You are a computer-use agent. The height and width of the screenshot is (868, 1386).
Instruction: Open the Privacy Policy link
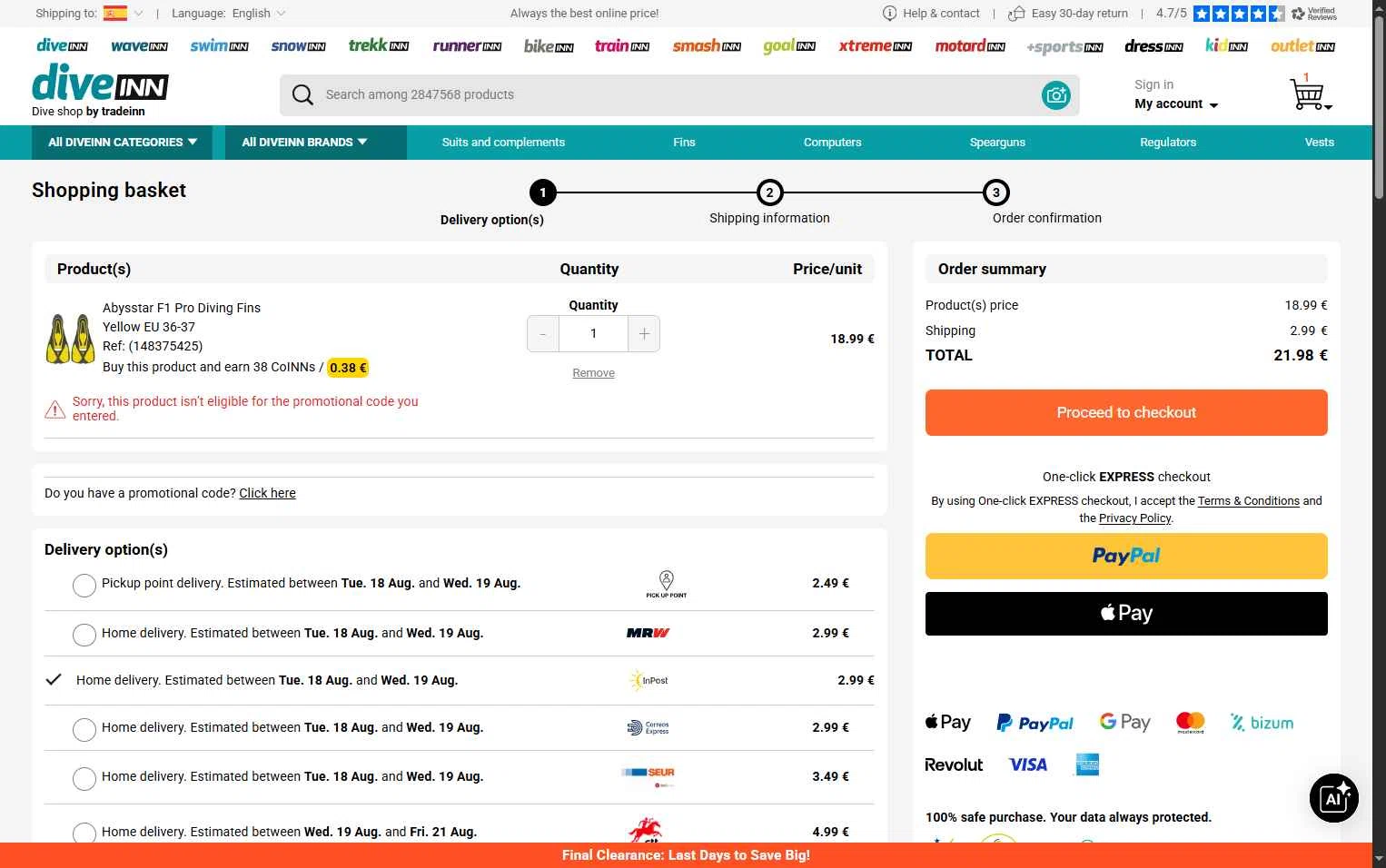(1135, 518)
